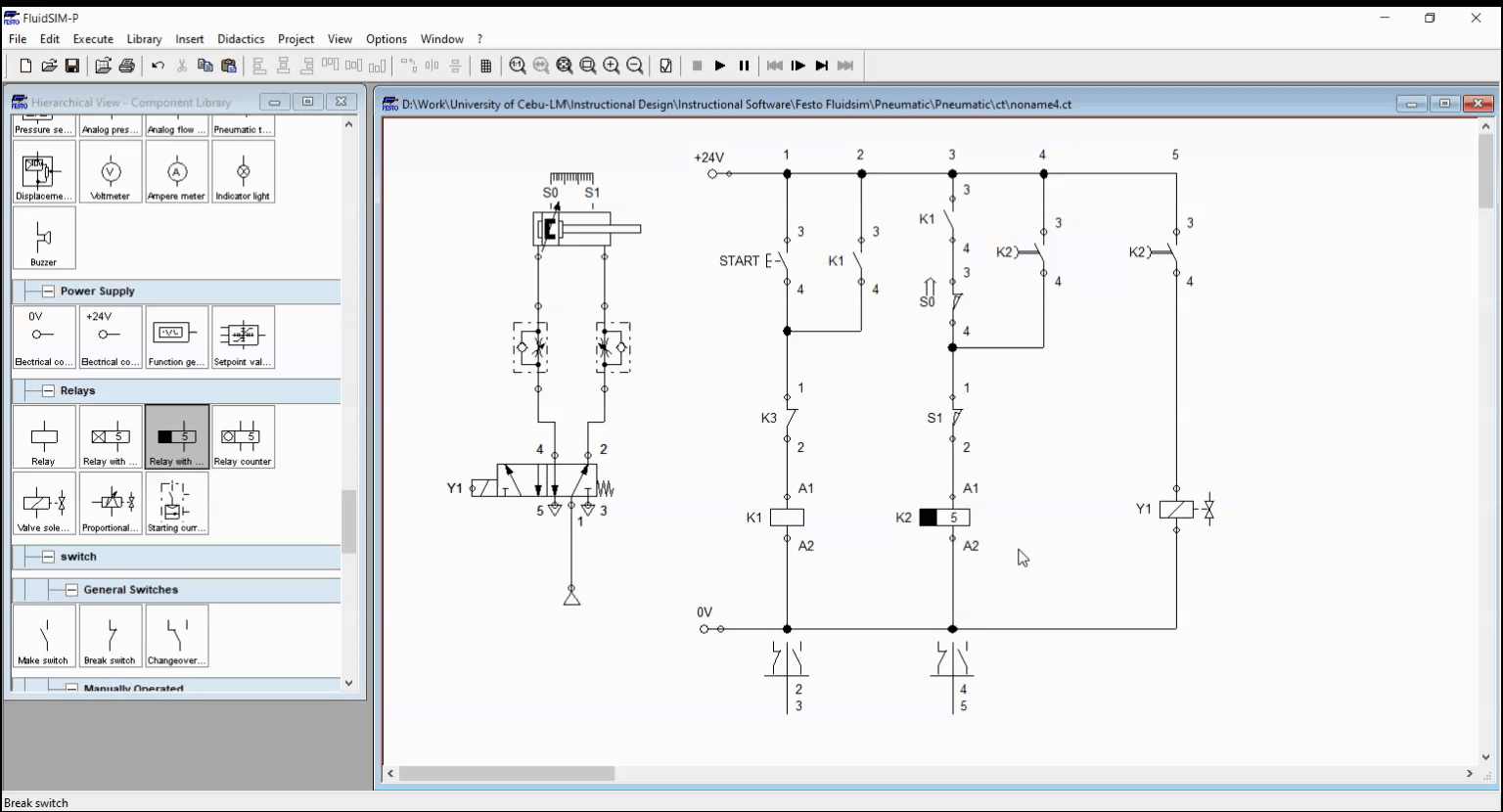The width and height of the screenshot is (1503, 812).
Task: Select the Changeover switch component
Action: click(177, 636)
